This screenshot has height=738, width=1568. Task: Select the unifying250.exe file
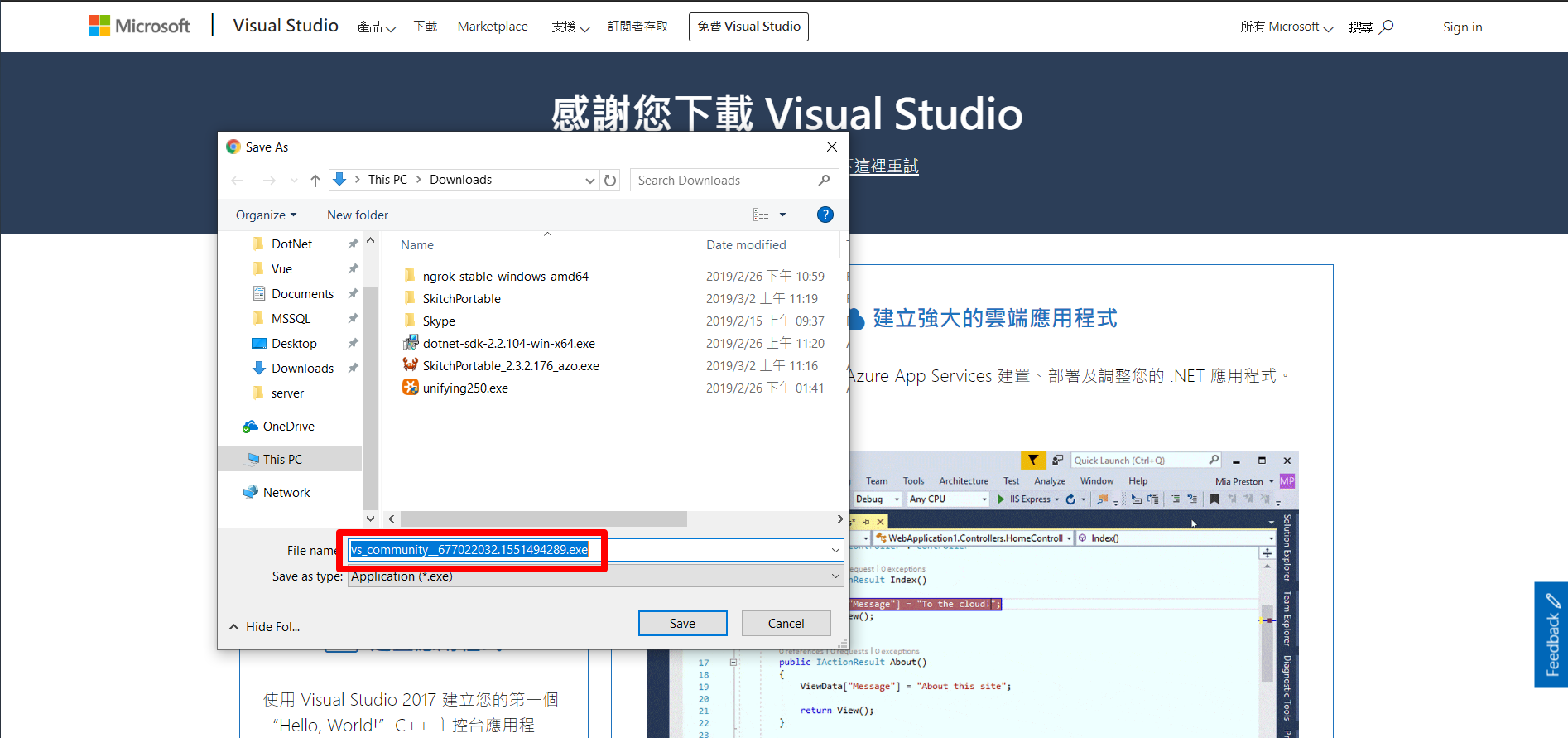465,388
